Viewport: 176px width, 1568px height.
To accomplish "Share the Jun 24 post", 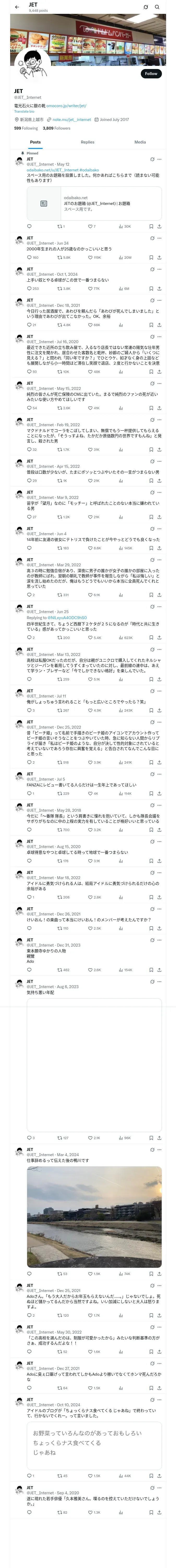I will pos(159,257).
